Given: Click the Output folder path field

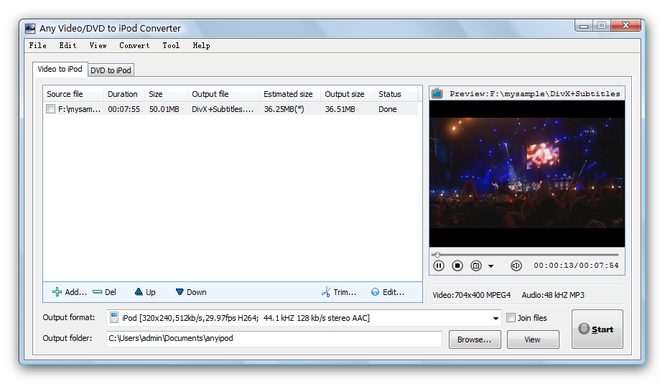Looking at the screenshot, I should (274, 339).
